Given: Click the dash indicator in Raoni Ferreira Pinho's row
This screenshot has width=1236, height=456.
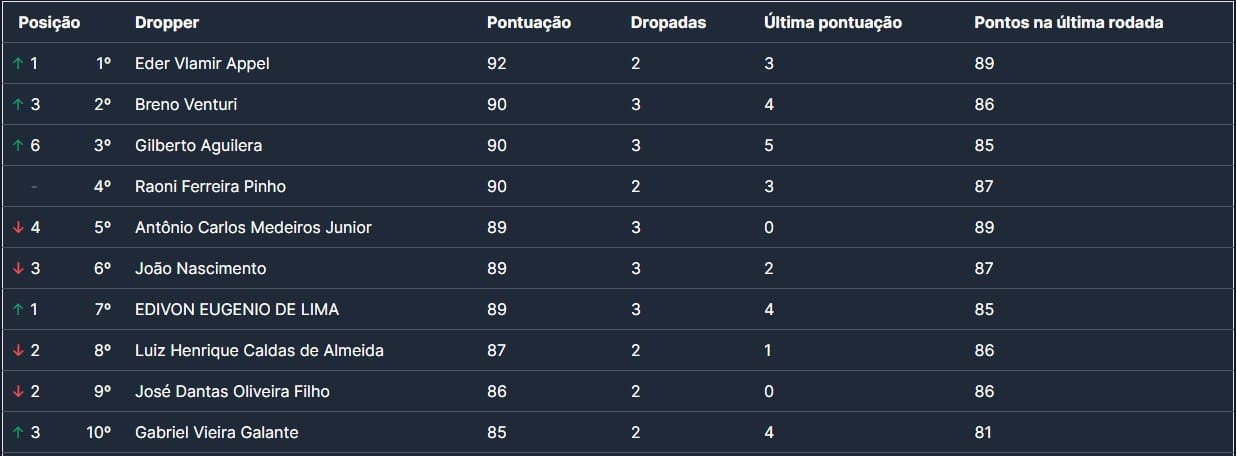Looking at the screenshot, I should [34, 187].
